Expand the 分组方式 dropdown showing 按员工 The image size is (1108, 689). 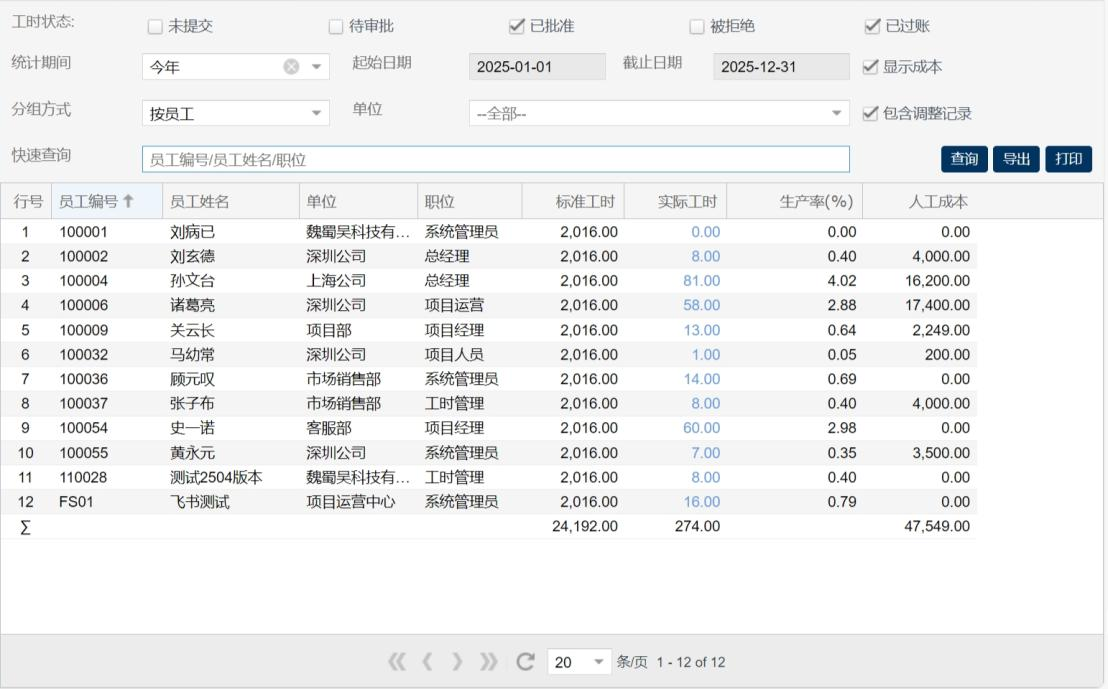click(x=317, y=113)
